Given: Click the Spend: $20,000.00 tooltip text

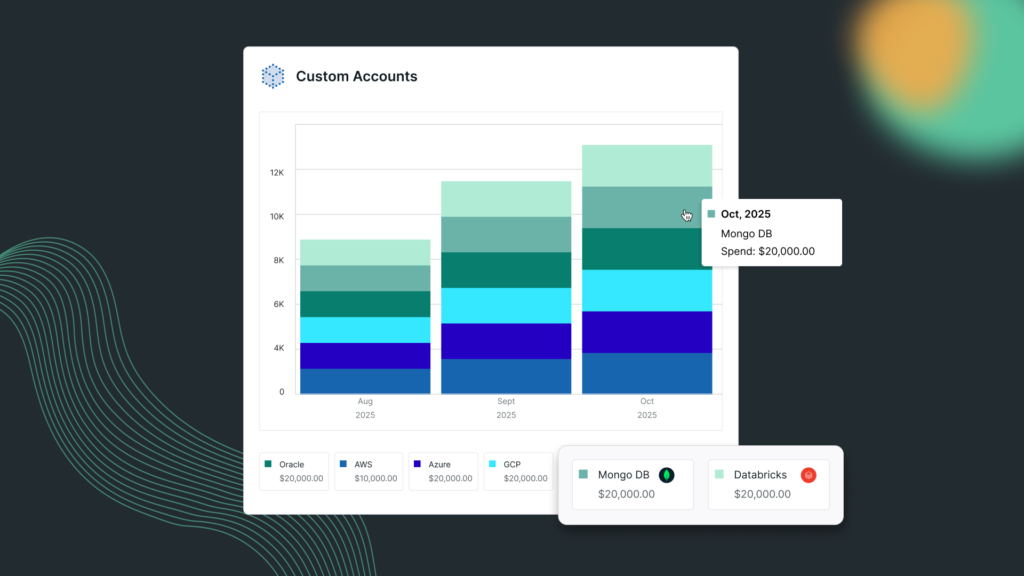Looking at the screenshot, I should coord(767,251).
